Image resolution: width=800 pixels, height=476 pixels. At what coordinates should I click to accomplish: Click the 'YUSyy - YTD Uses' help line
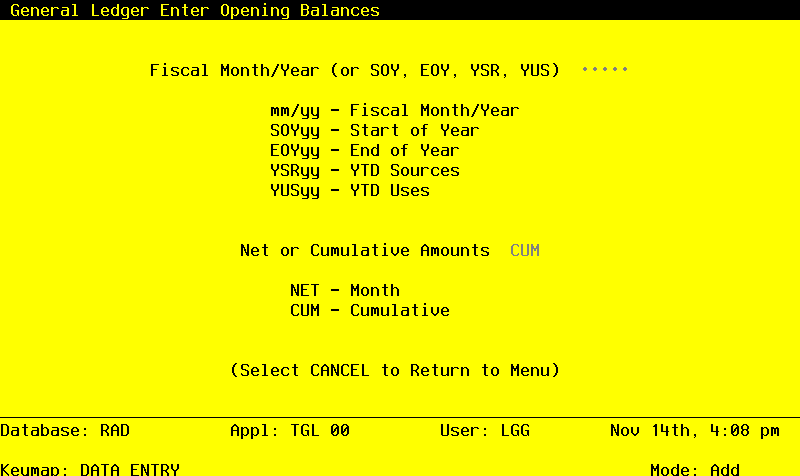(349, 190)
